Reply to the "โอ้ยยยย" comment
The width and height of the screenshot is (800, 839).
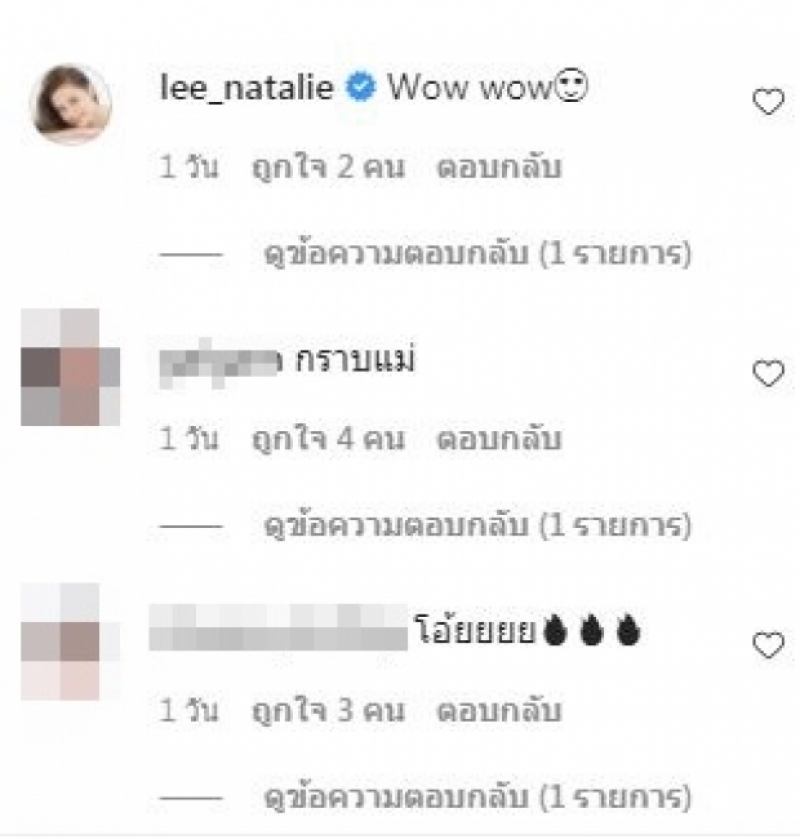click(x=499, y=711)
